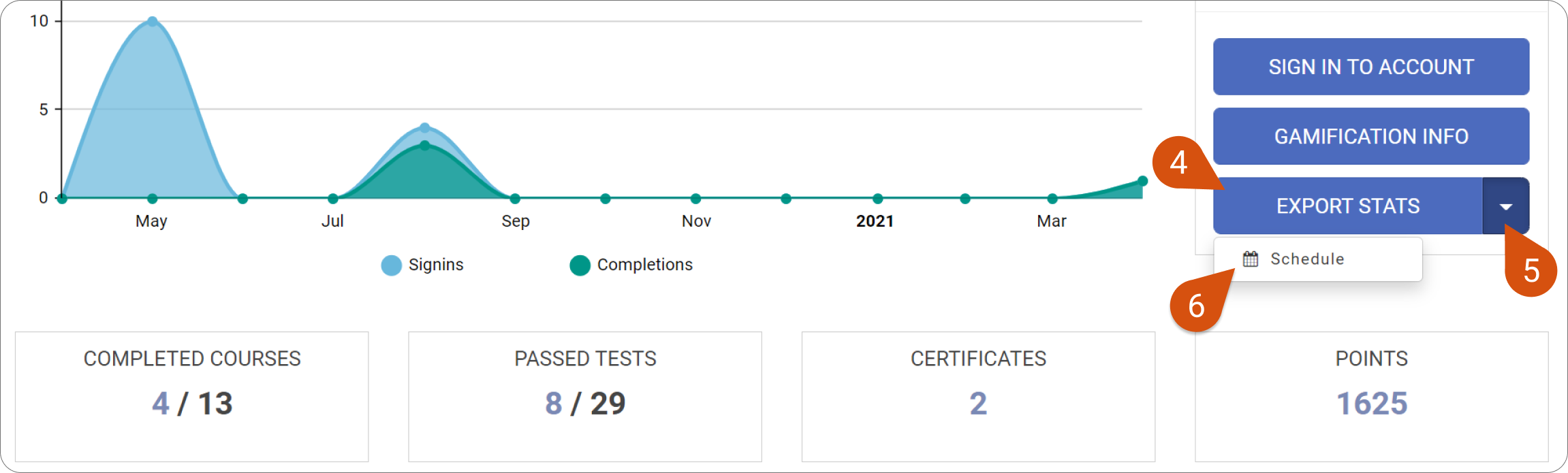1568x473 pixels.
Task: Open the Certificates stat card
Action: click(x=978, y=397)
